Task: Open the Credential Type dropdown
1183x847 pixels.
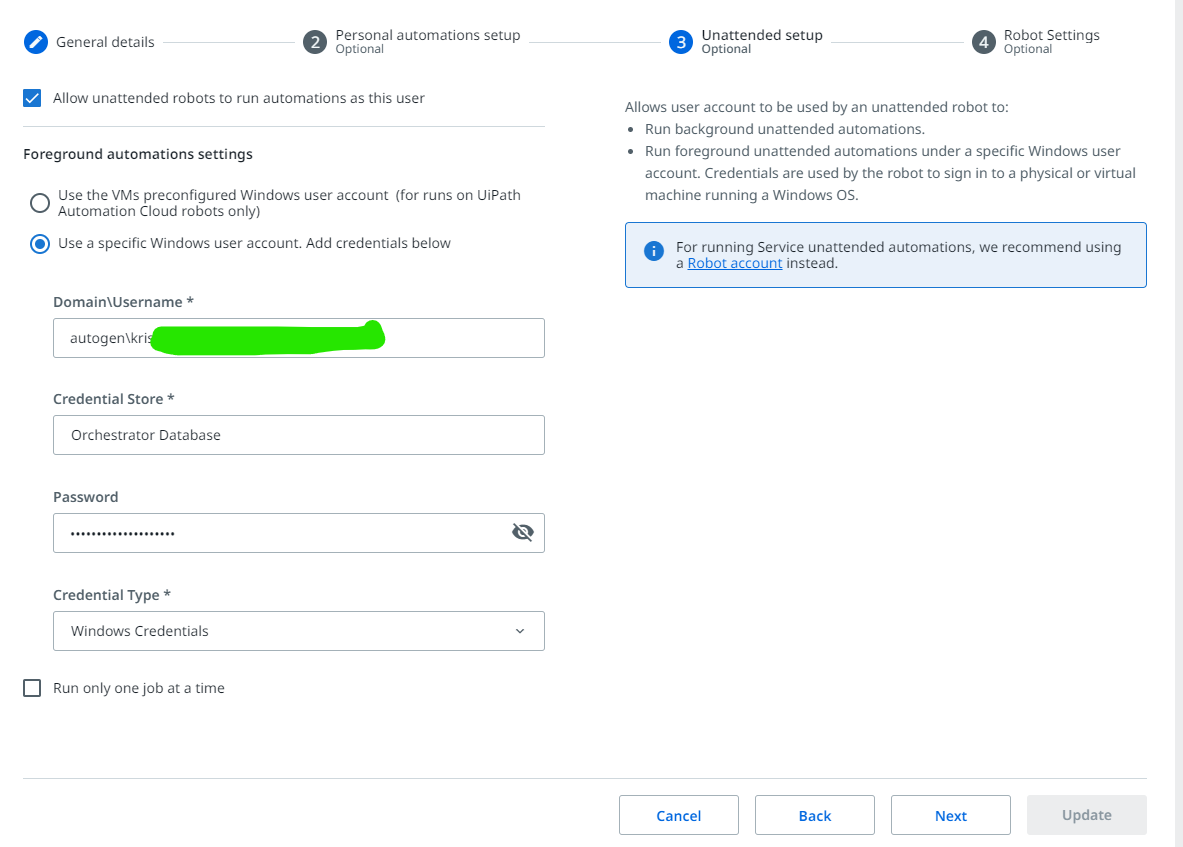Action: 298,631
